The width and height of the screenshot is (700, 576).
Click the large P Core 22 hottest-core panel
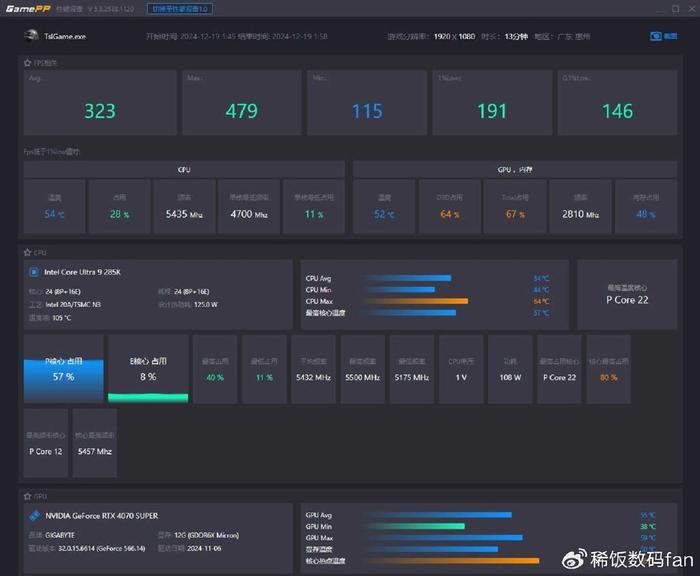tap(627, 294)
